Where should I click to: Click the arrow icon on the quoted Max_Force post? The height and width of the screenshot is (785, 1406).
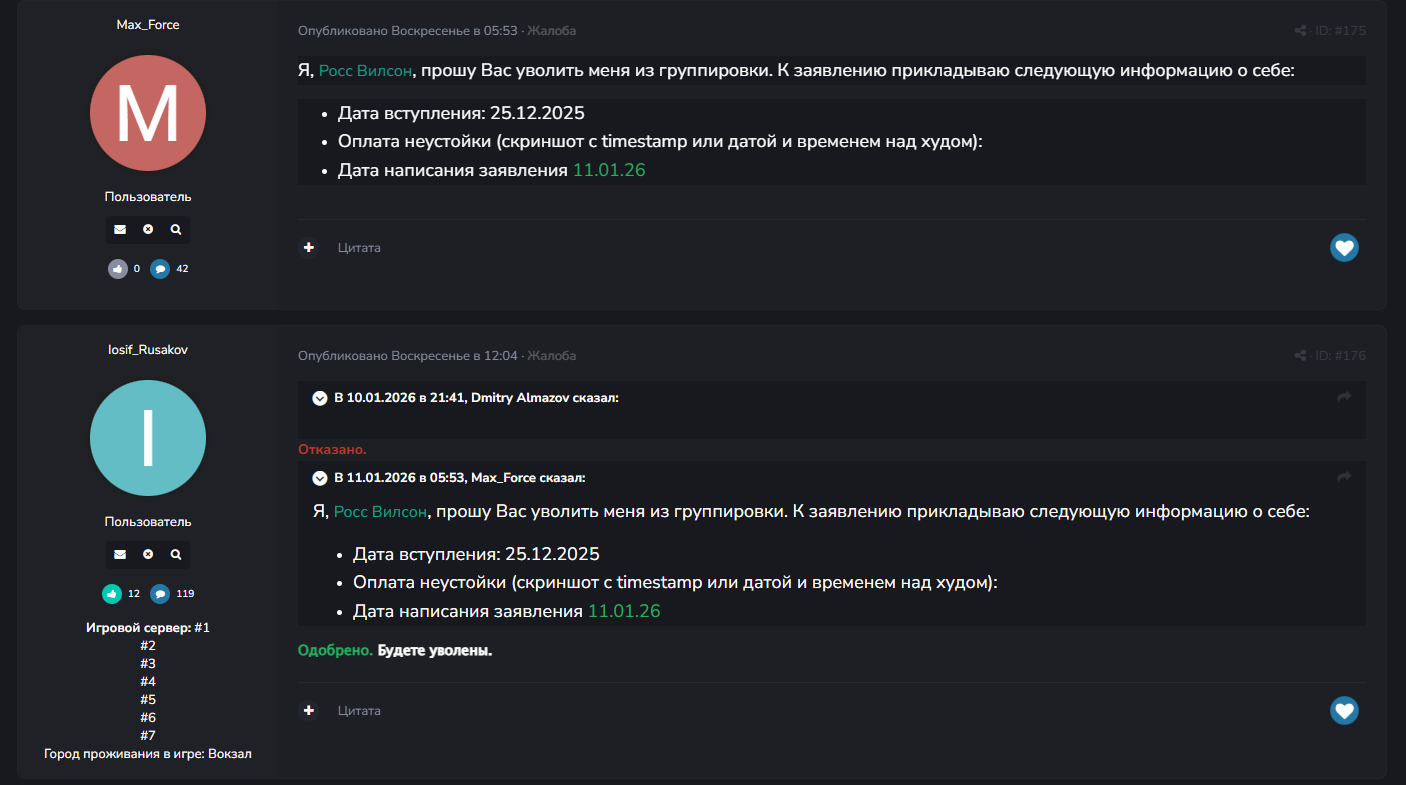pos(1344,478)
